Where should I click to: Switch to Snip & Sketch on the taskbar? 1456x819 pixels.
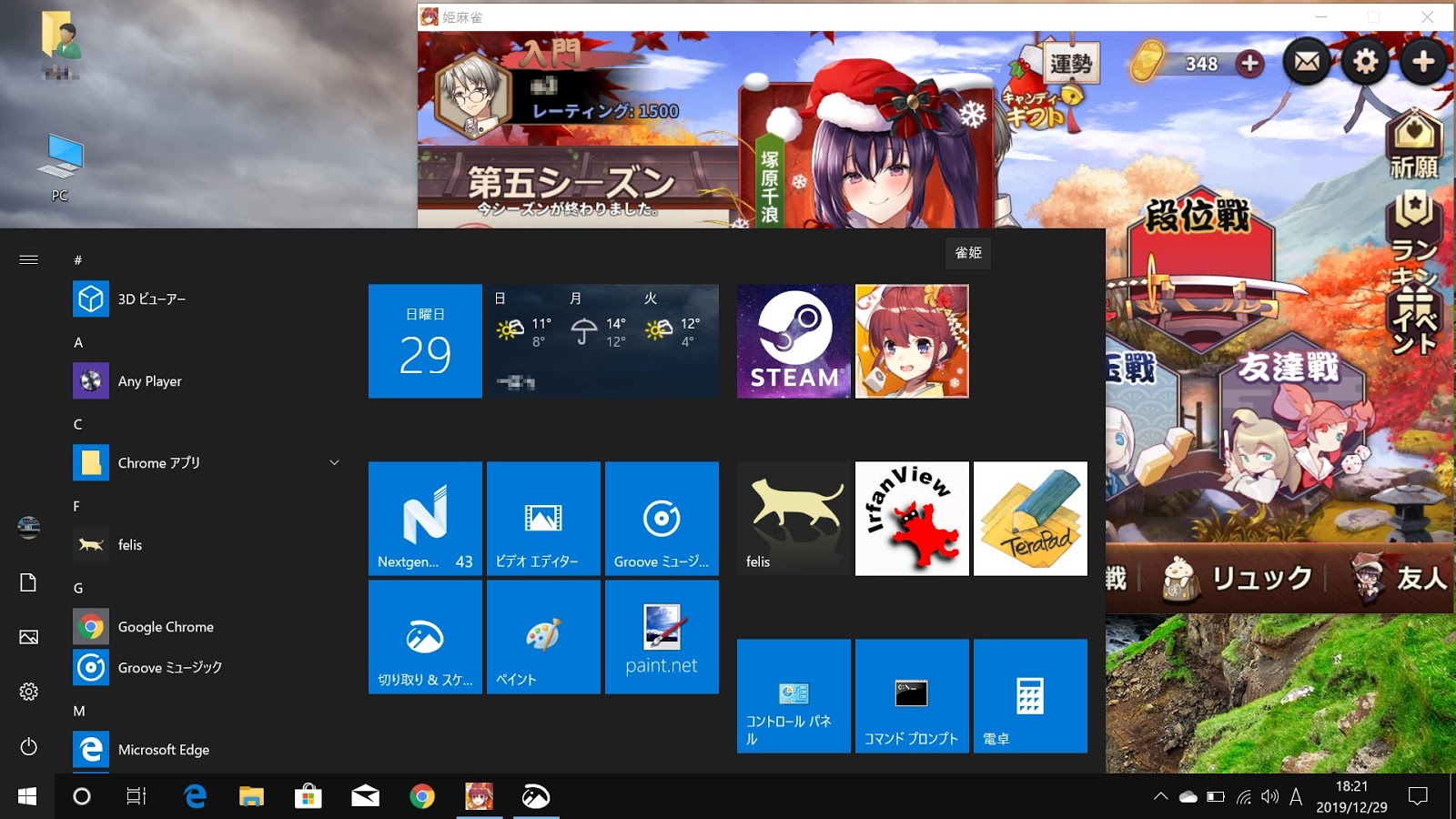[x=536, y=796]
